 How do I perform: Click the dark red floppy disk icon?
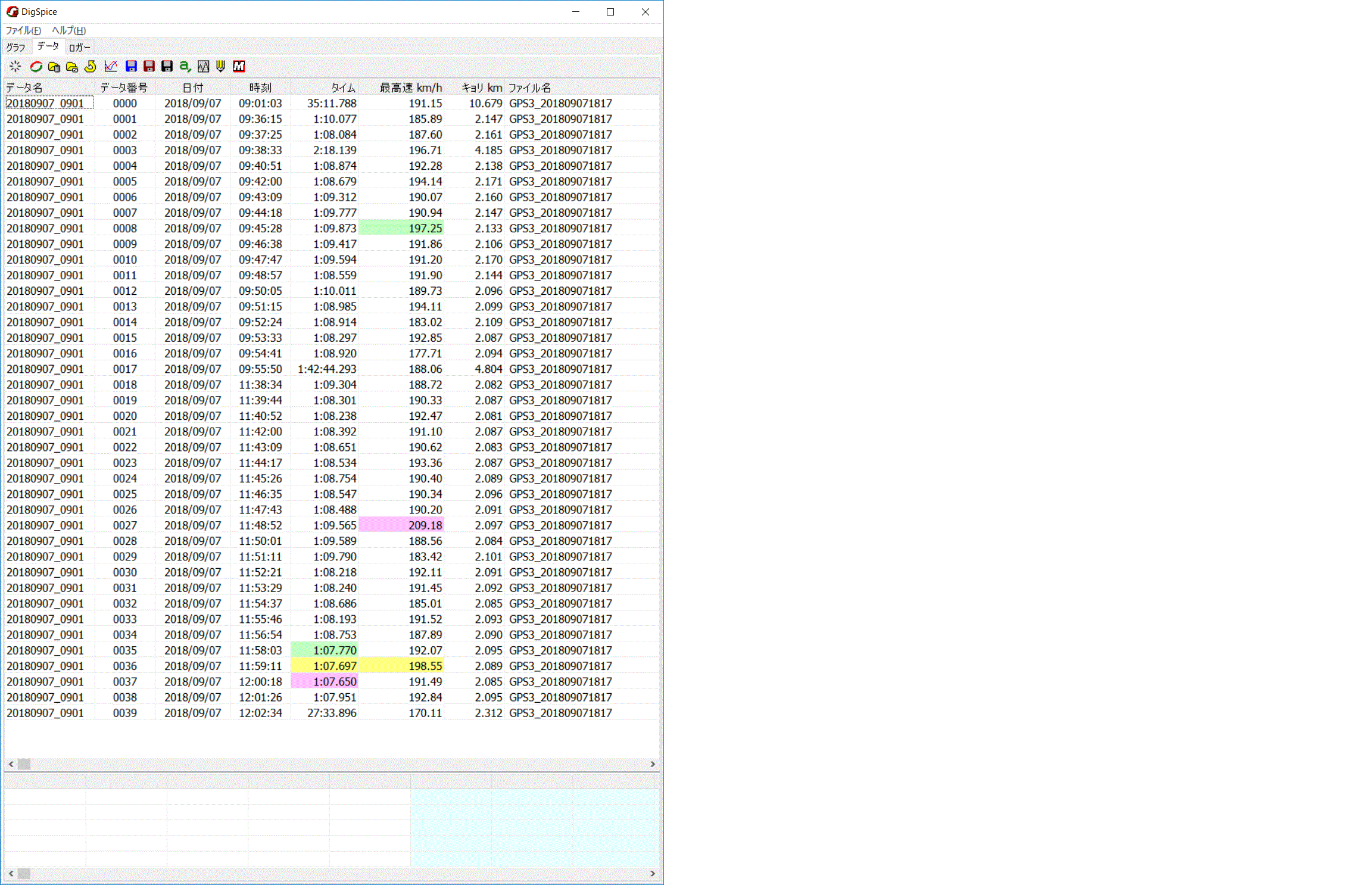149,66
